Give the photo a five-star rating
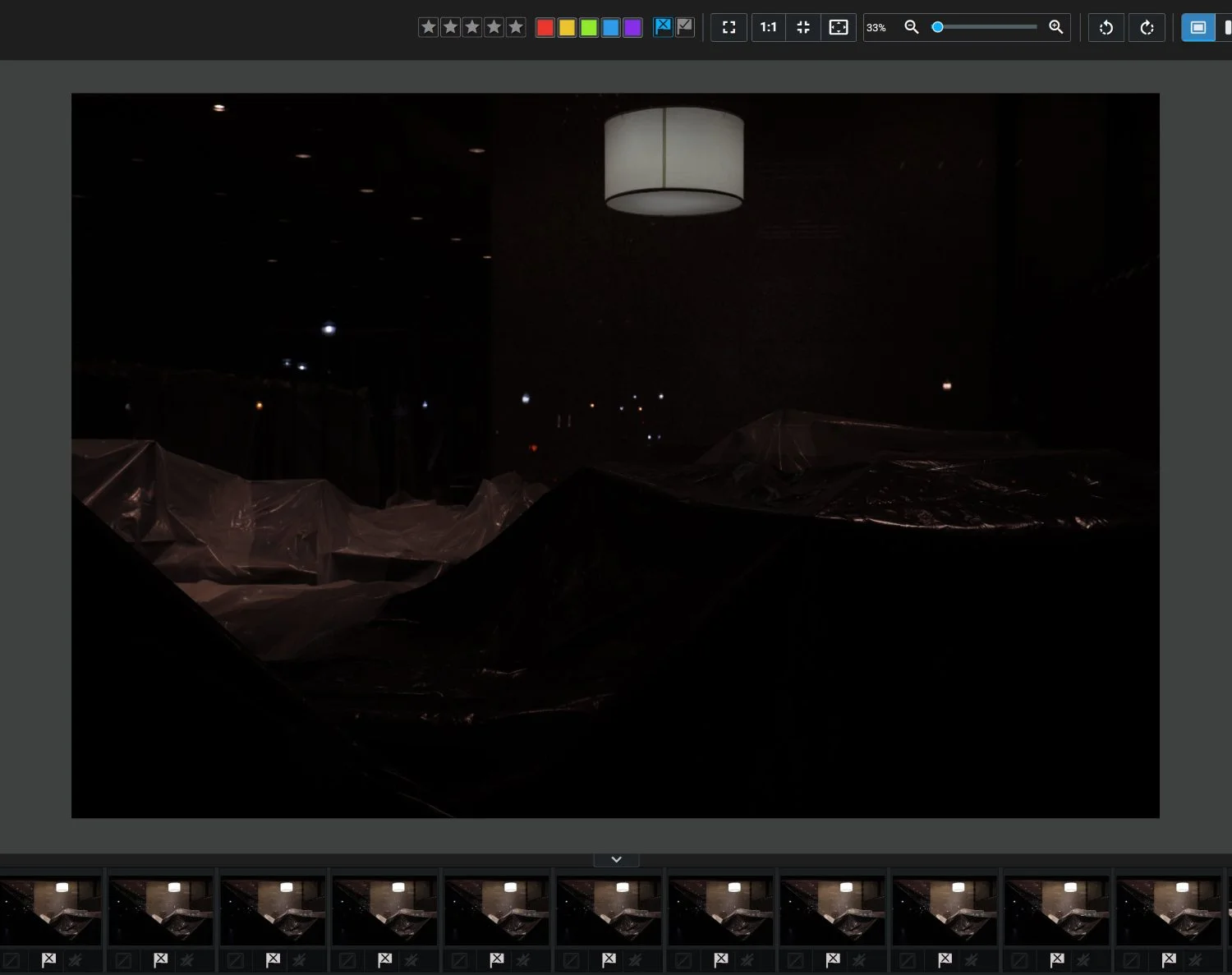The height and width of the screenshot is (975, 1232). coord(515,27)
